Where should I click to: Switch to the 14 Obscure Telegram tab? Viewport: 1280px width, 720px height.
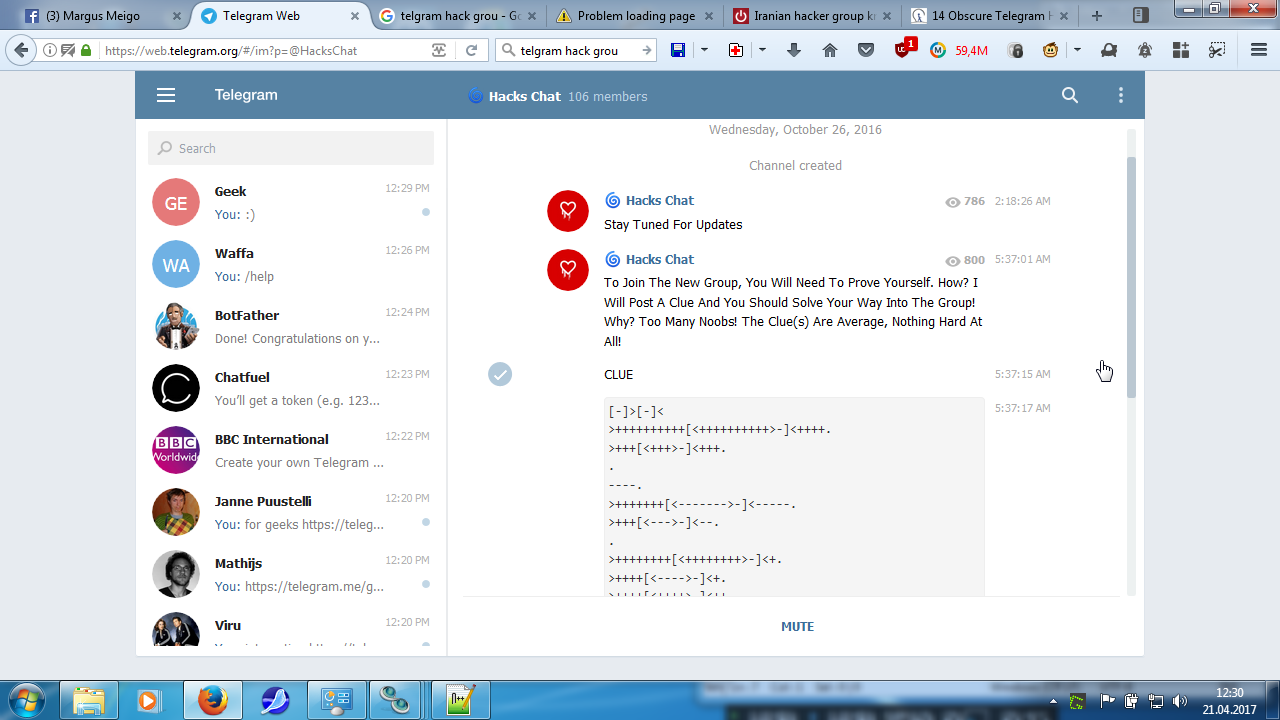coord(989,16)
